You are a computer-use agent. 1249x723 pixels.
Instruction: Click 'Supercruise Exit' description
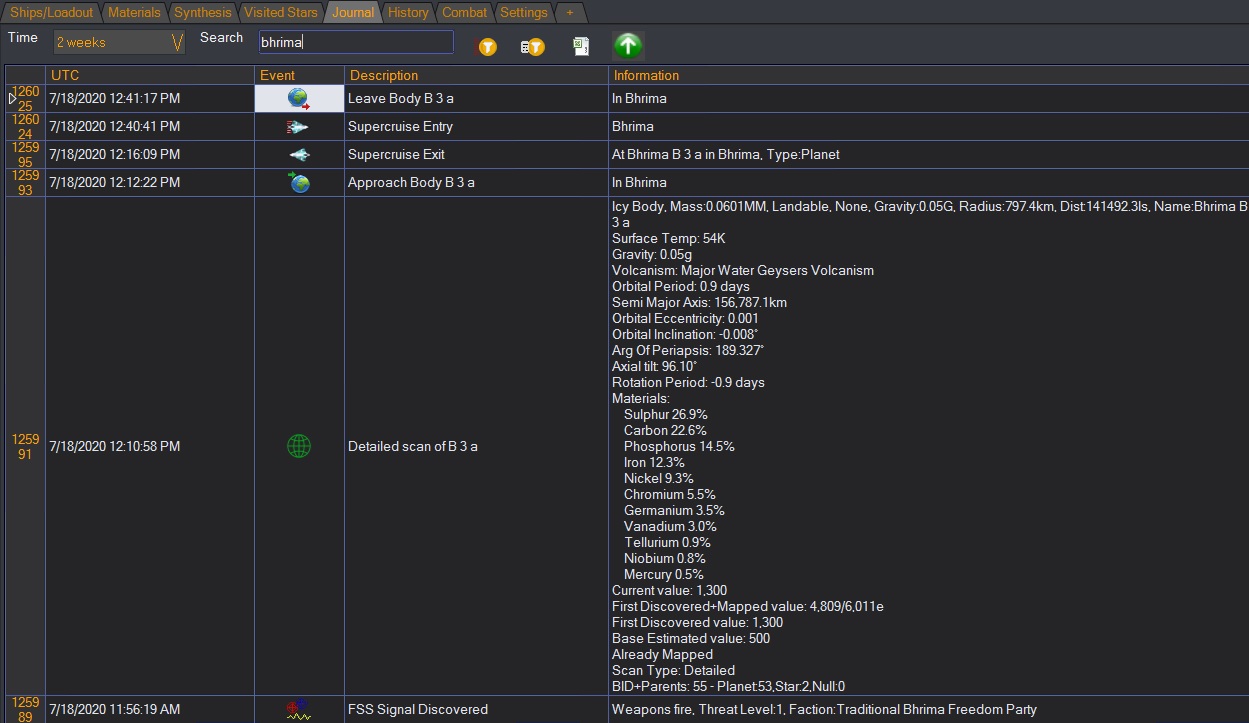396,155
